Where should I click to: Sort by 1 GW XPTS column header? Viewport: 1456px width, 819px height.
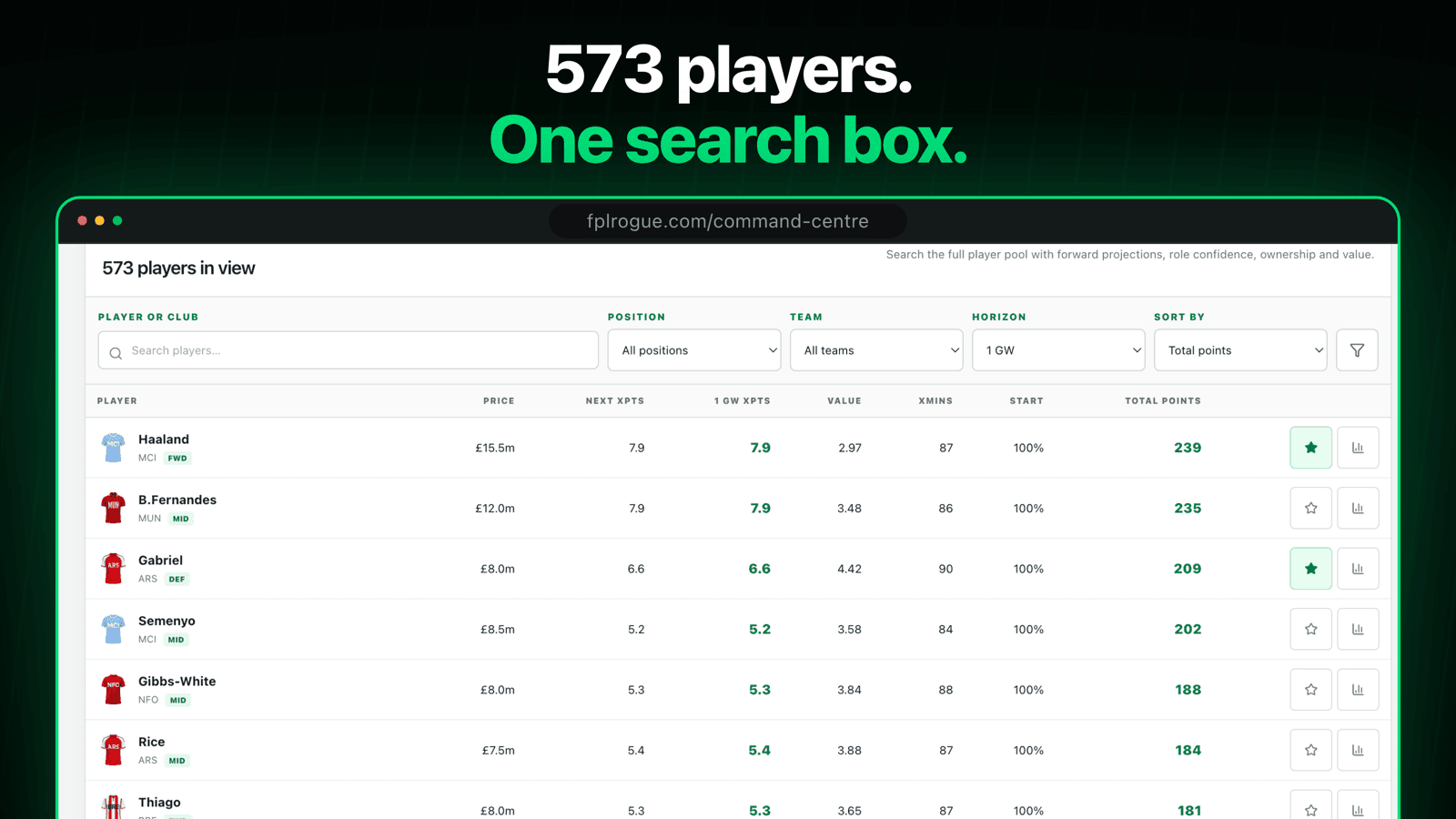tap(743, 400)
